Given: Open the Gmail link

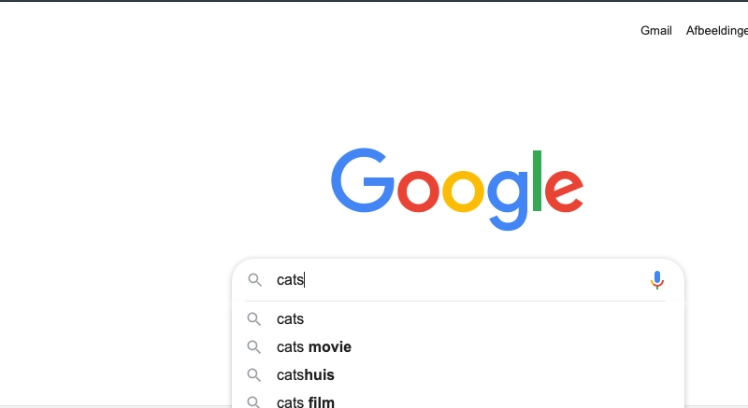Looking at the screenshot, I should (x=656, y=31).
